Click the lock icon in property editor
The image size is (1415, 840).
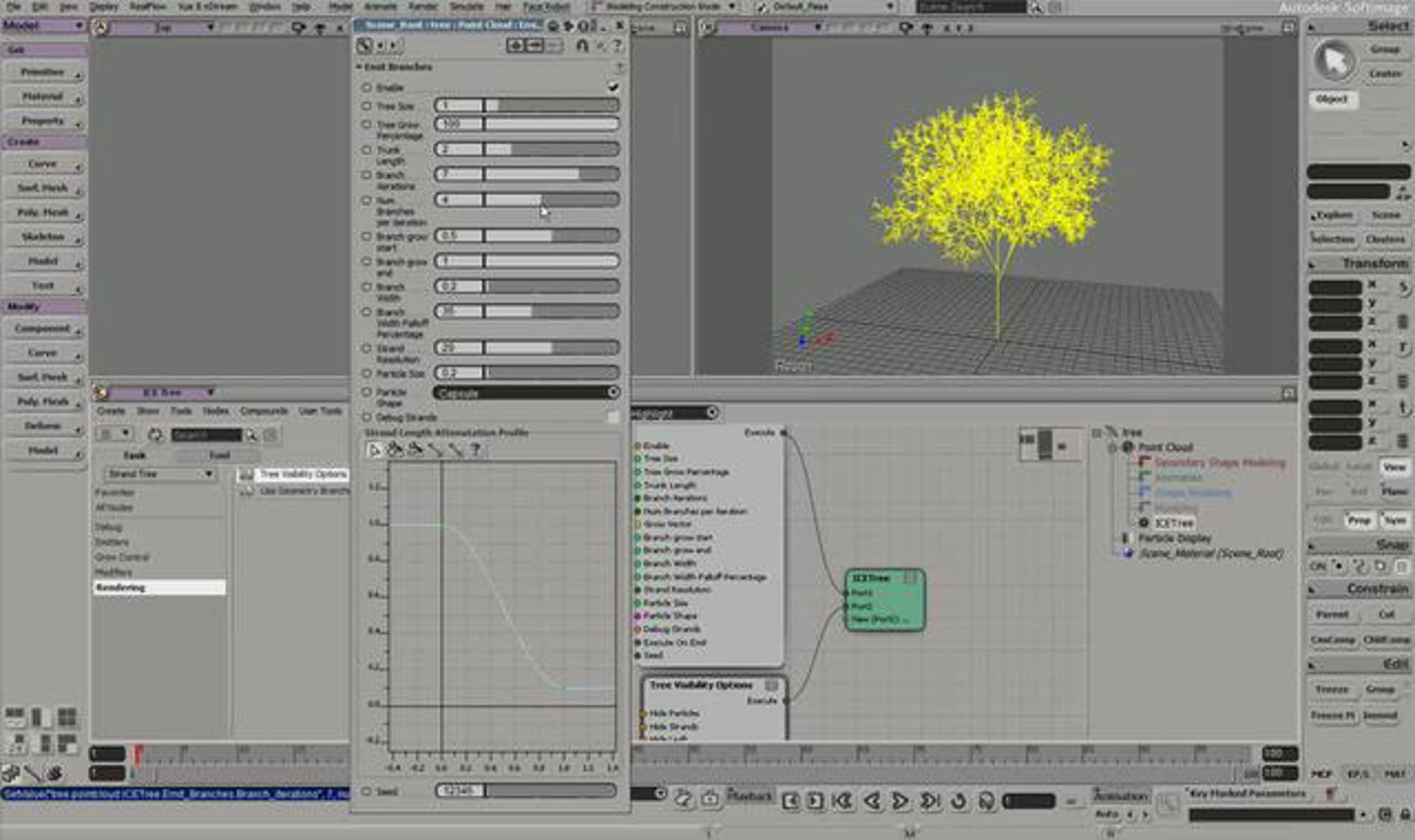[582, 45]
